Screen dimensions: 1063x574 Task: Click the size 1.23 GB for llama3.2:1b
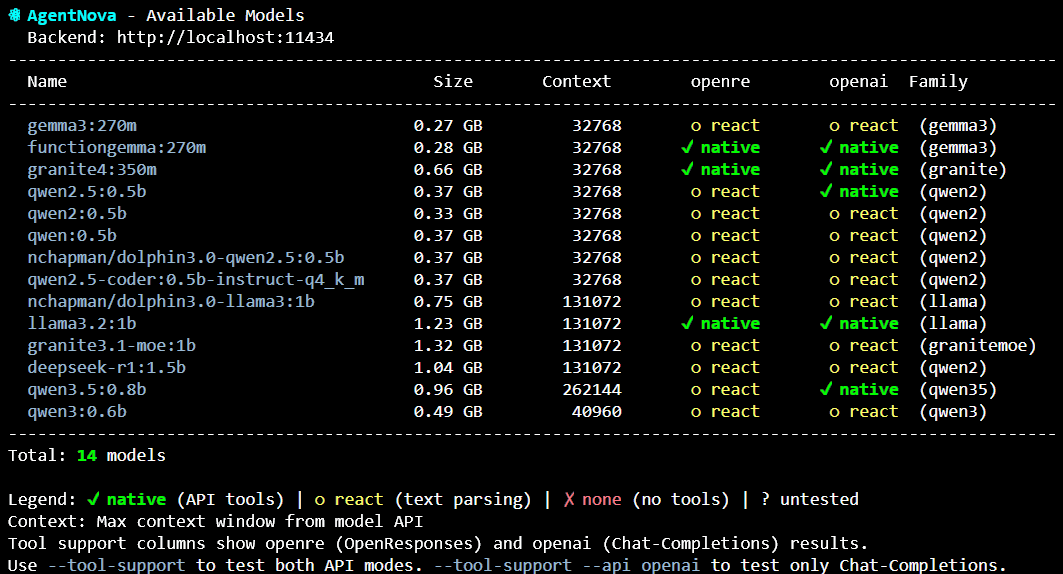pyautogui.click(x=448, y=323)
